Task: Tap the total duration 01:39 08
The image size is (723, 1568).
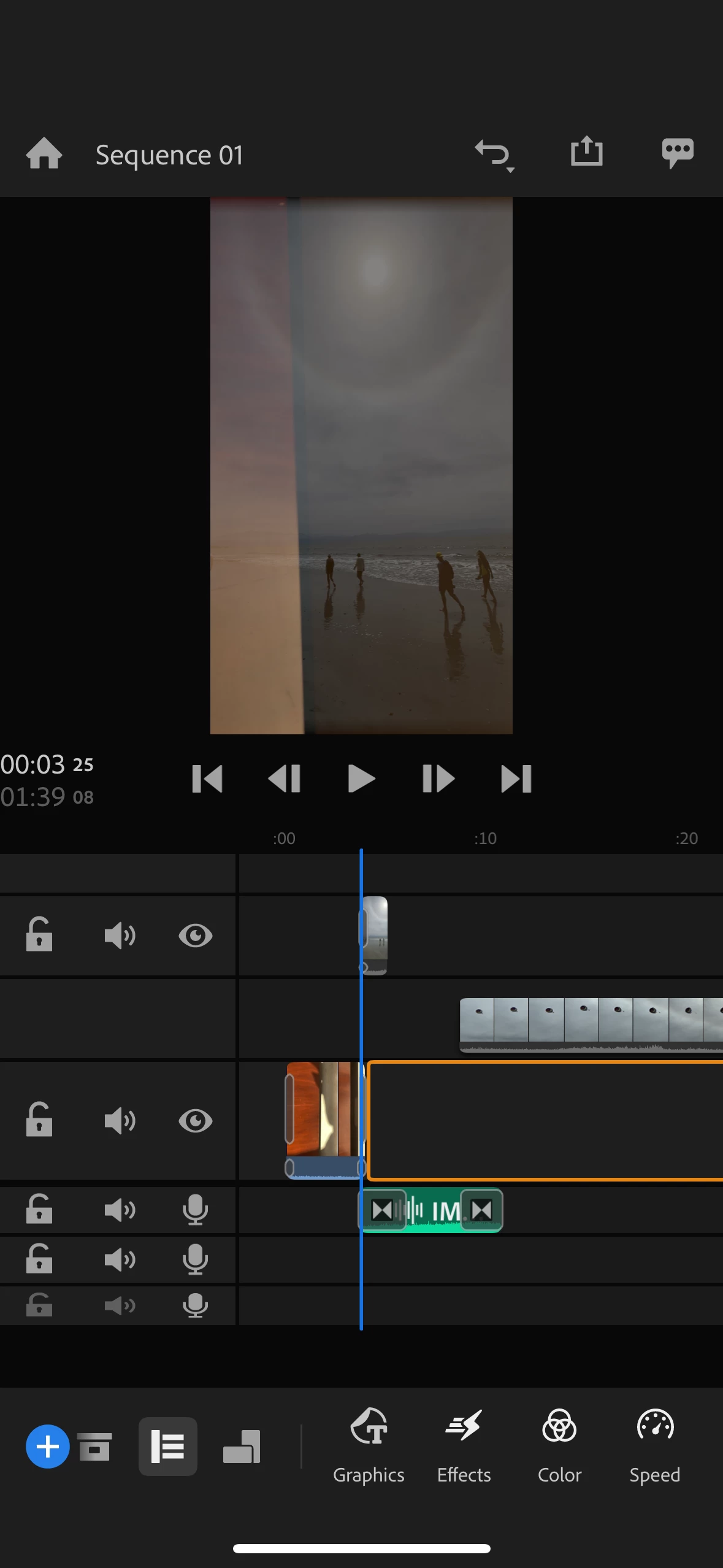Action: click(x=47, y=797)
